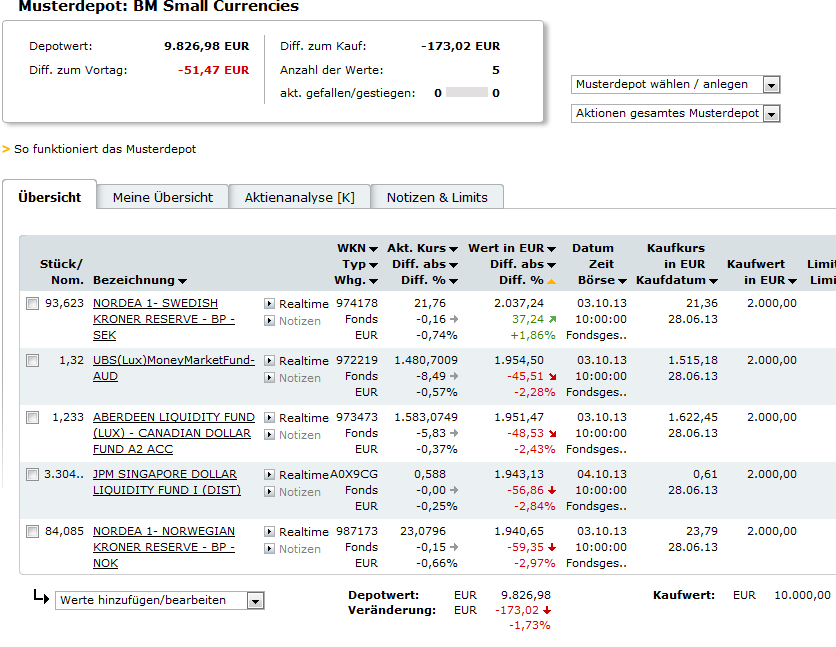
Task: Switch to Übersicht tab
Action: 50,197
